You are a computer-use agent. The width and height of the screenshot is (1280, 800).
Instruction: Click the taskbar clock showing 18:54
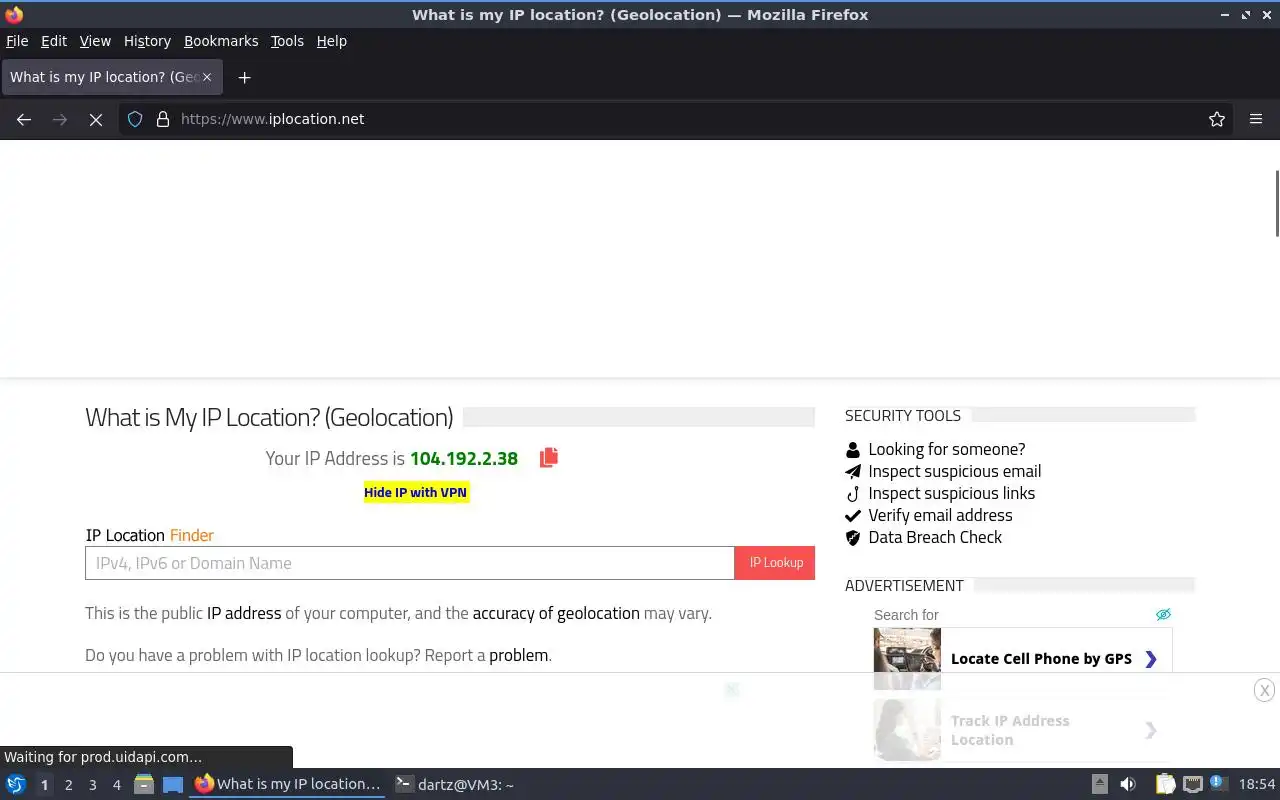click(x=1257, y=785)
